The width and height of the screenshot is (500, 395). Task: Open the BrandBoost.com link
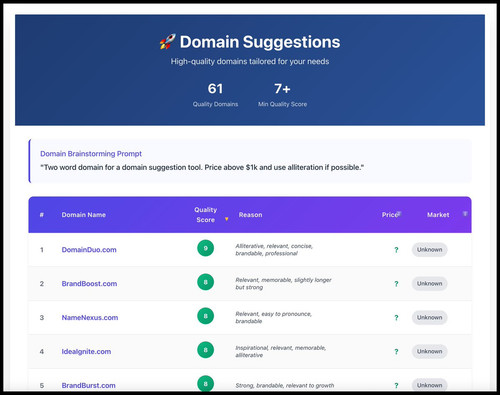(x=89, y=284)
